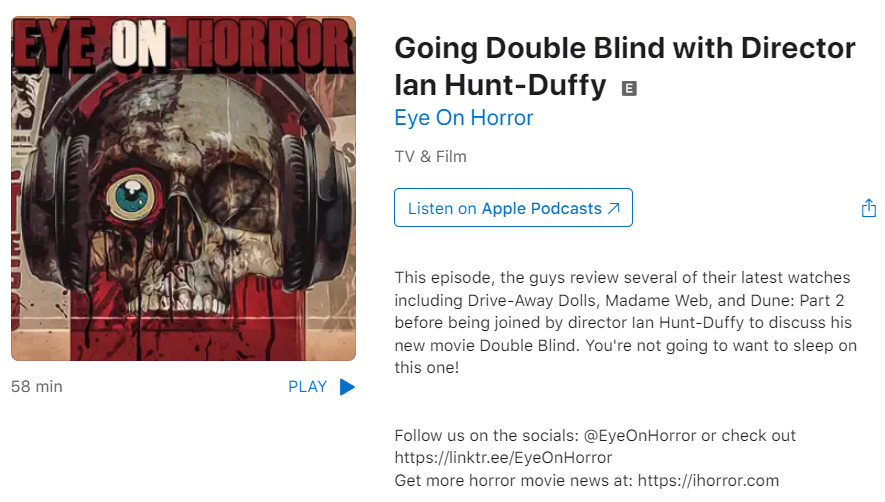Click the bold Apple Podcasts text
The width and height of the screenshot is (885, 502).
click(542, 208)
